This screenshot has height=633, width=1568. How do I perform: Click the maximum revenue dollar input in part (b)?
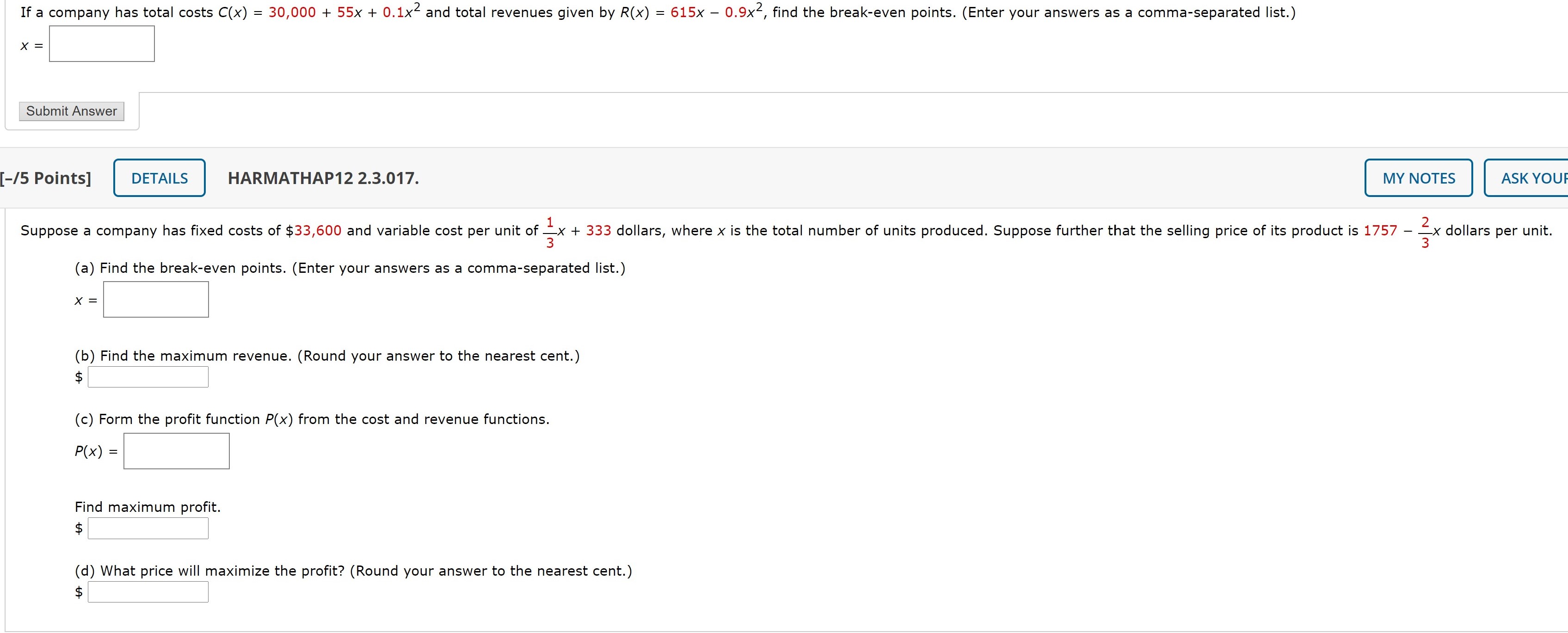[x=148, y=377]
